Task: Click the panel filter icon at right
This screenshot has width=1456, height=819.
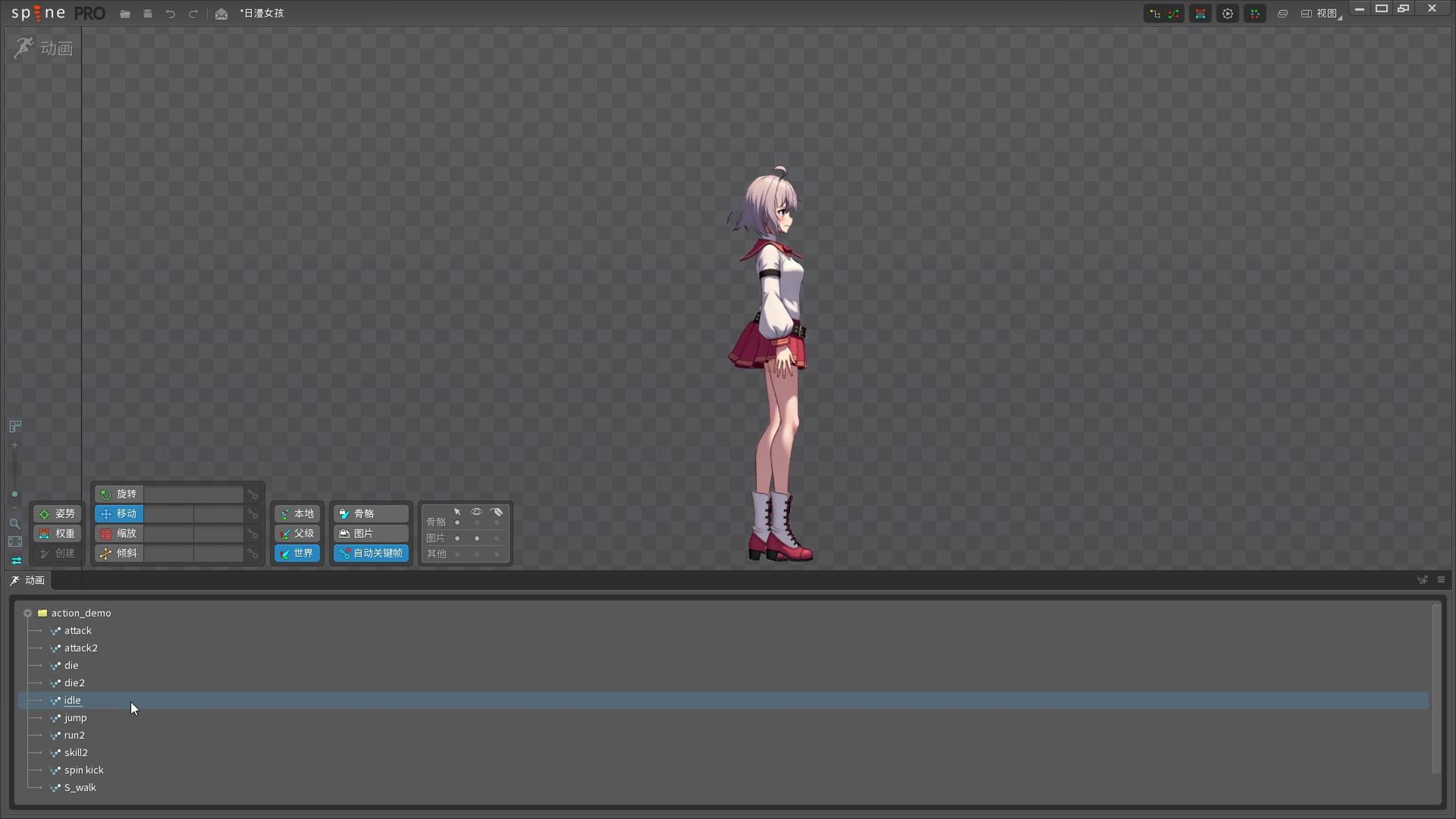Action: 1423,580
